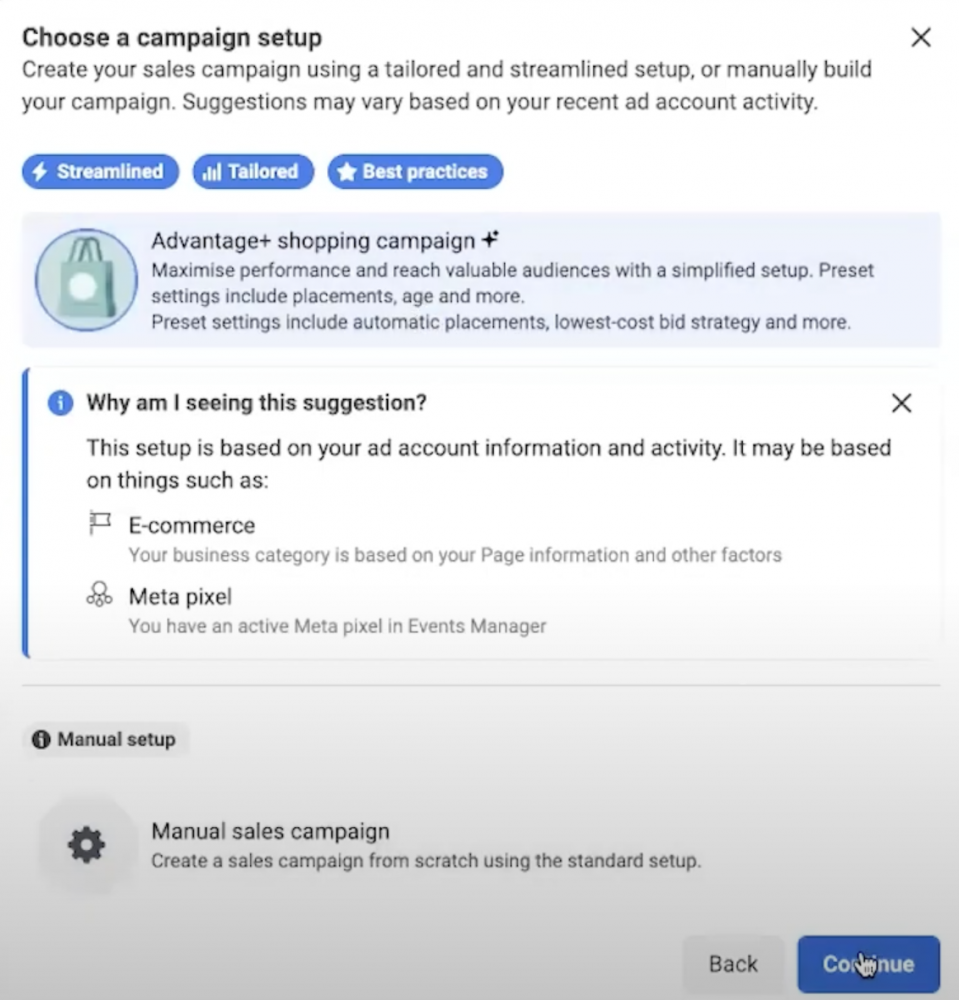Click the E-commerce flag icon
The image size is (959, 1000).
[x=100, y=524]
